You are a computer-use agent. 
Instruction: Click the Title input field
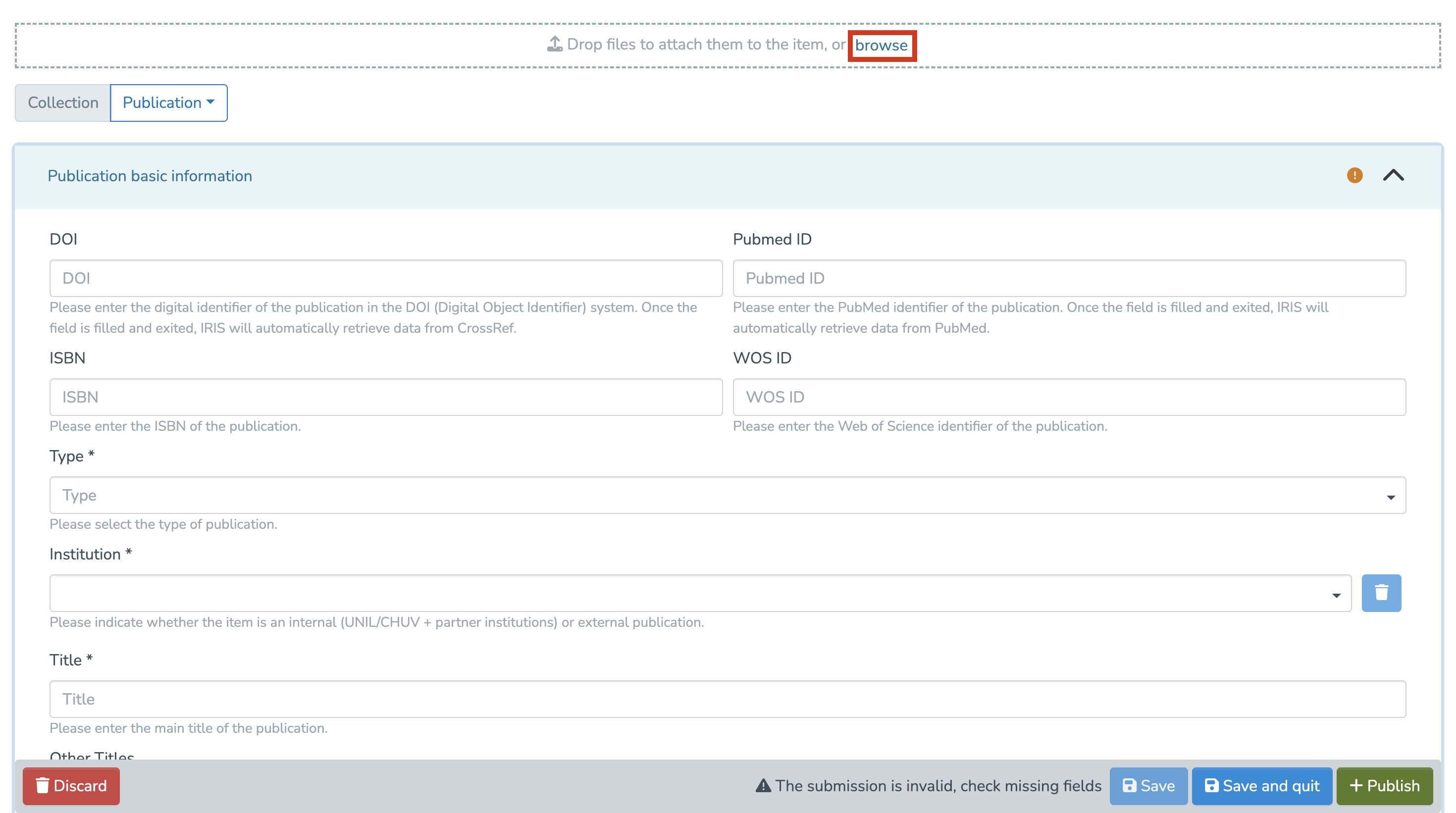click(x=728, y=699)
